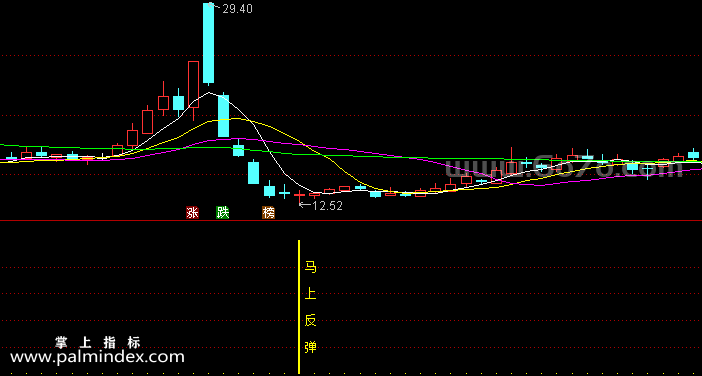Click the 弹 character in the signal text
The width and height of the screenshot is (702, 376).
point(310,347)
